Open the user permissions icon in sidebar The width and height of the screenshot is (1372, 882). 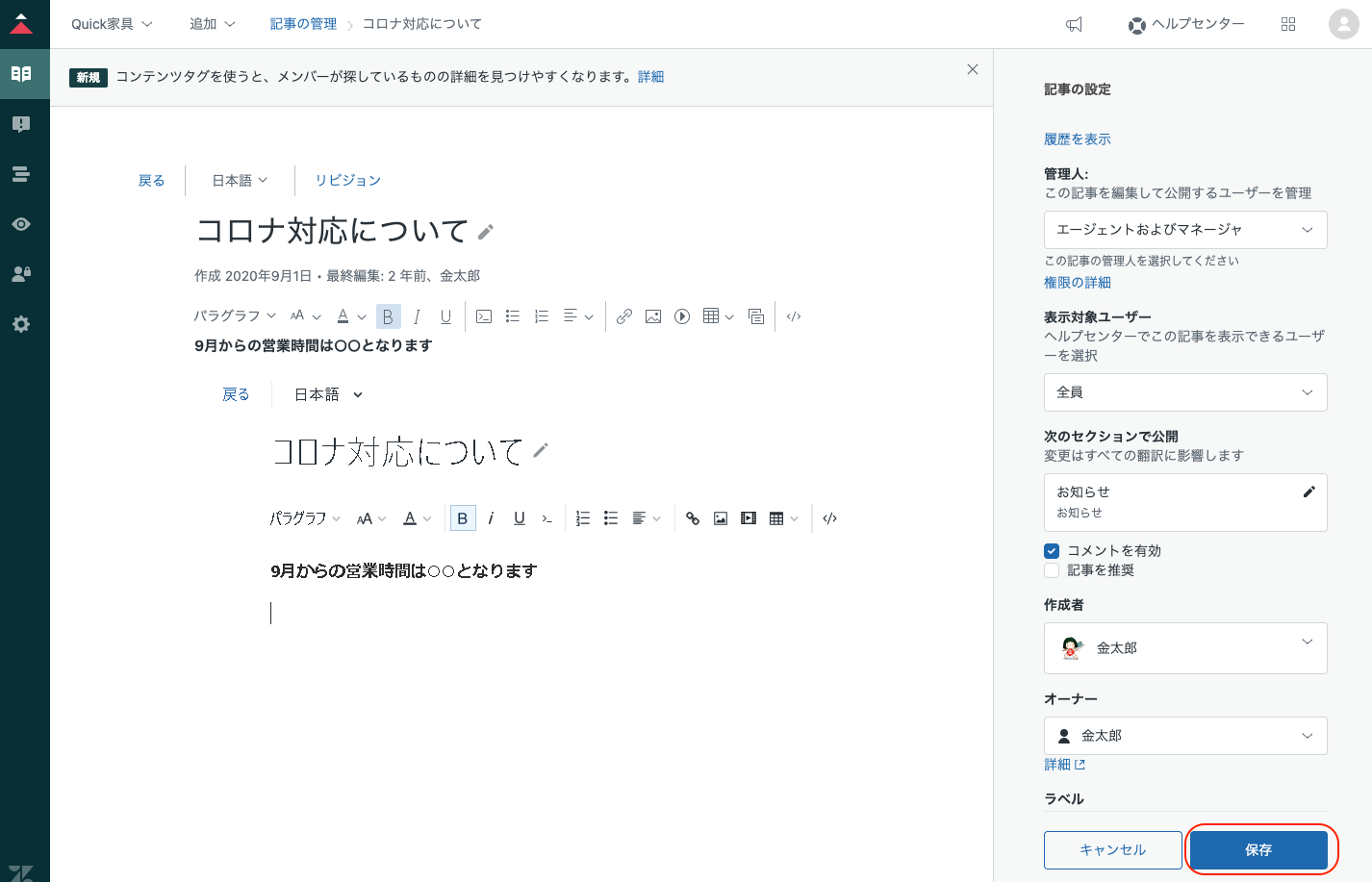21,274
